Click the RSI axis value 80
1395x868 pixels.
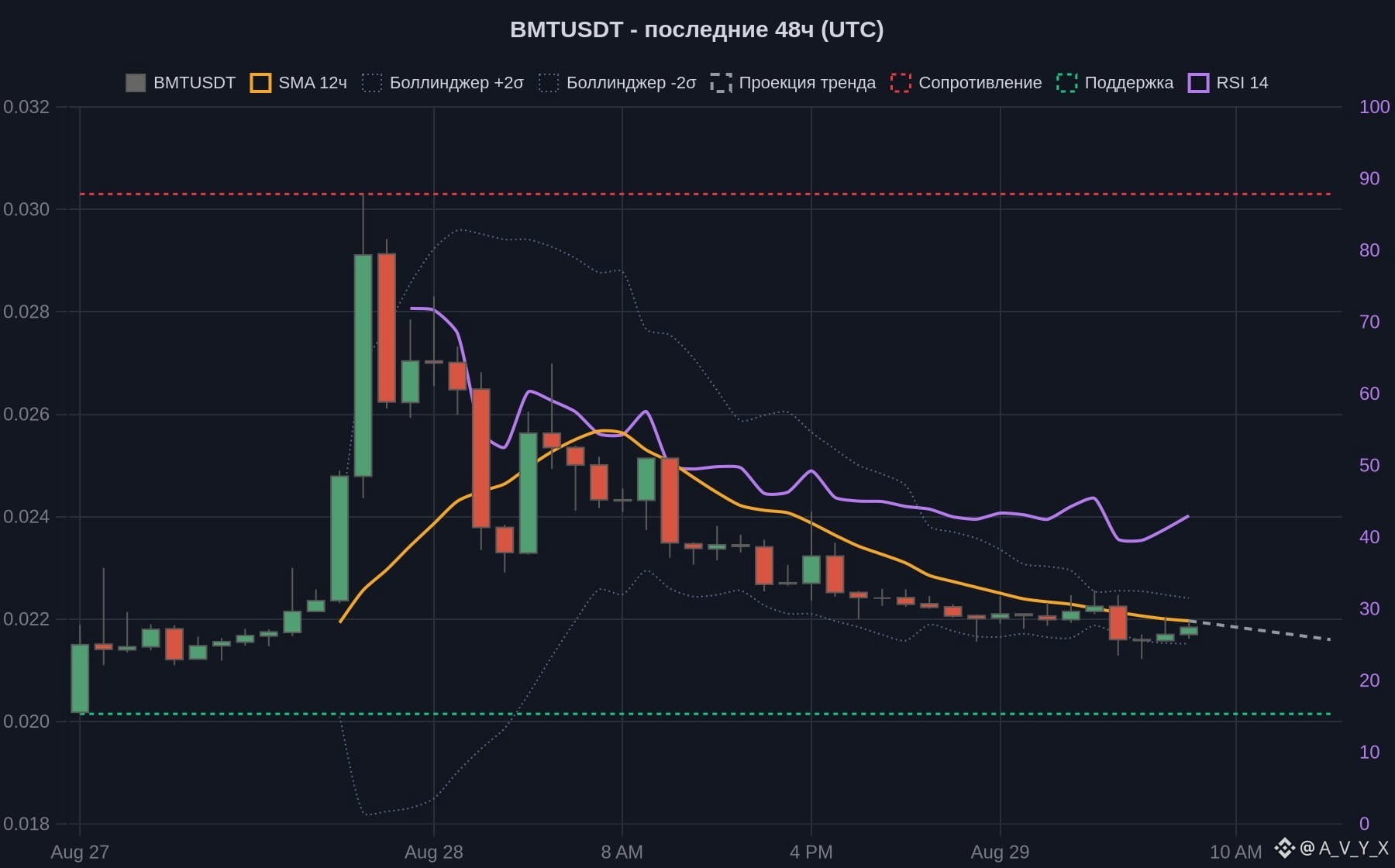point(1369,250)
